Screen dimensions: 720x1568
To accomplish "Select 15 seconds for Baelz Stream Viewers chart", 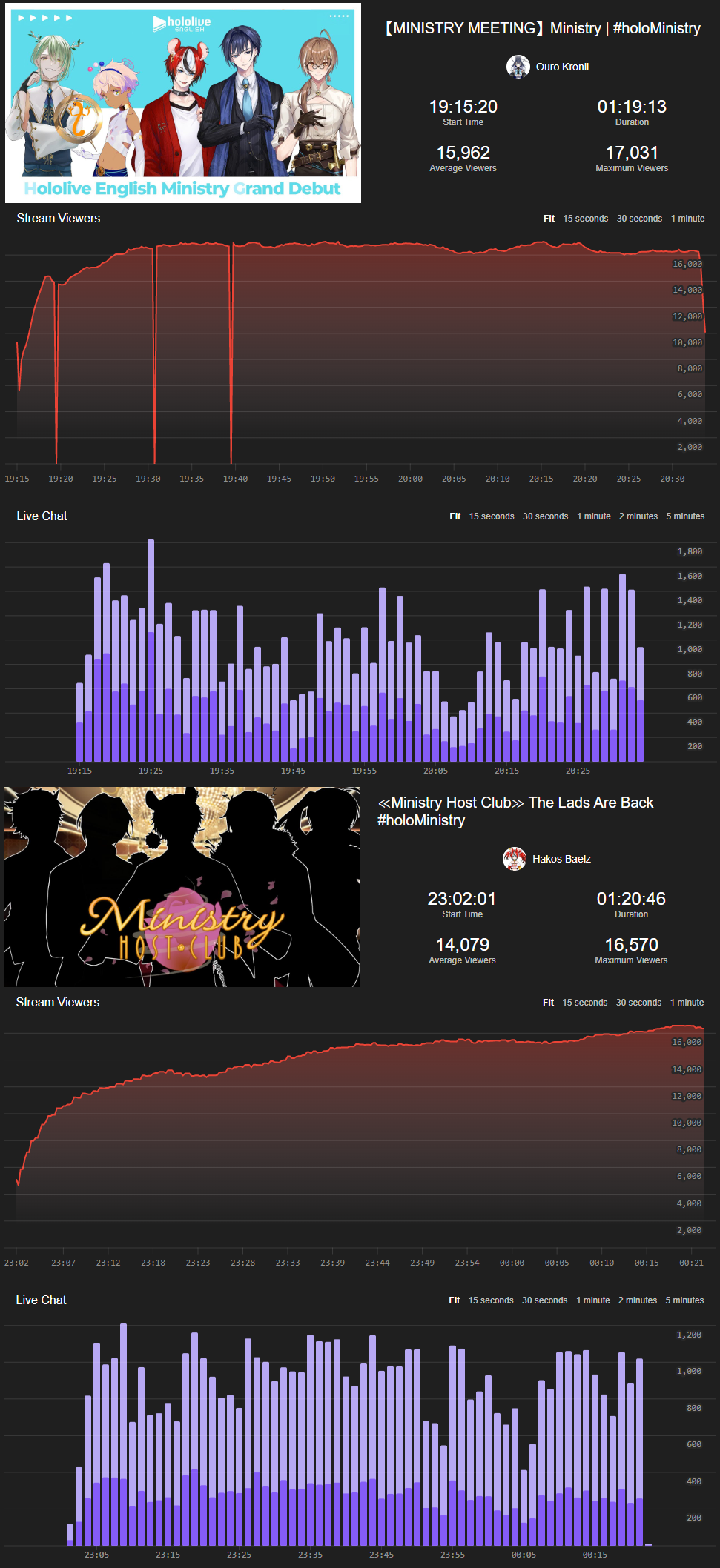I will (x=584, y=1003).
